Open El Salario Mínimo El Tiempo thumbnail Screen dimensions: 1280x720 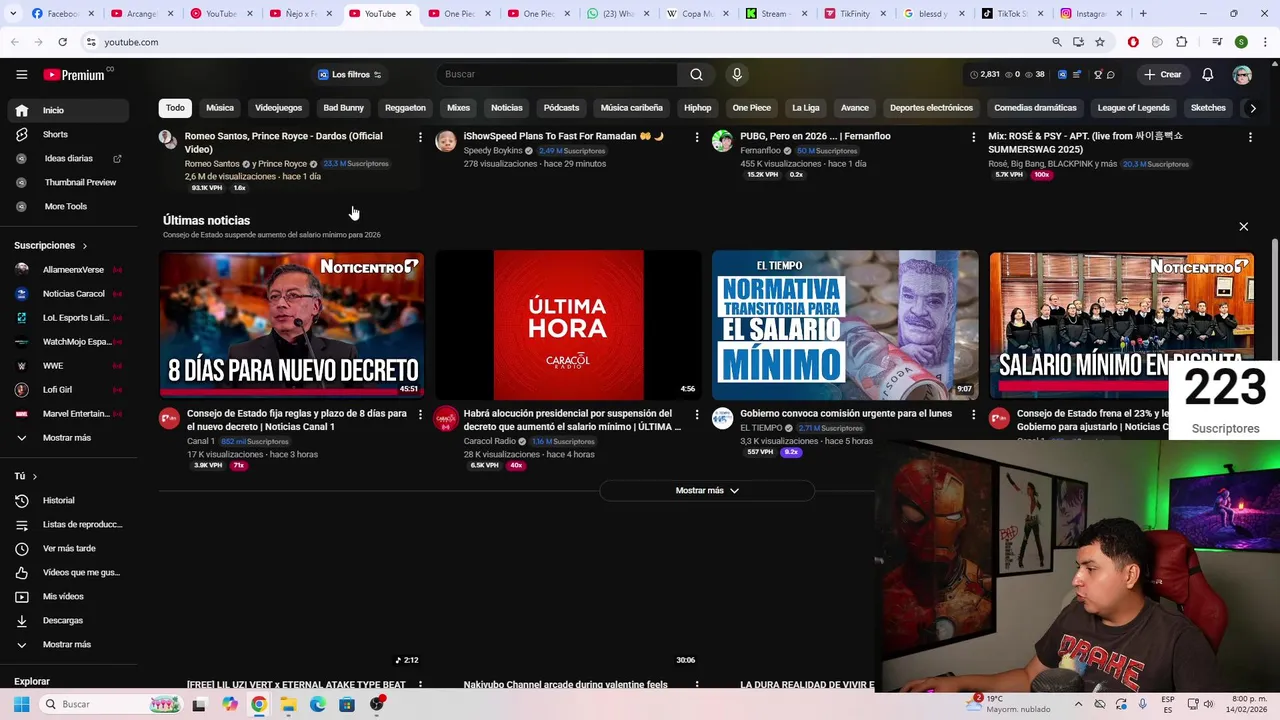coord(845,325)
